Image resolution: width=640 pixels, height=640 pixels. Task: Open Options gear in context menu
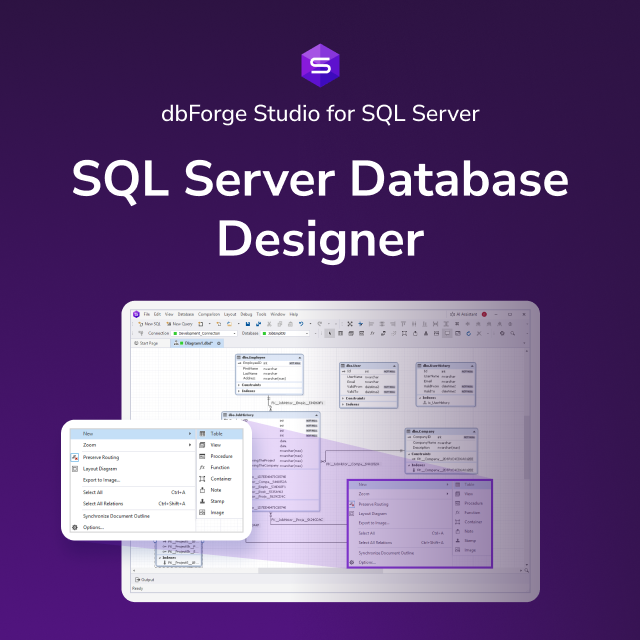pyautogui.click(x=75, y=527)
